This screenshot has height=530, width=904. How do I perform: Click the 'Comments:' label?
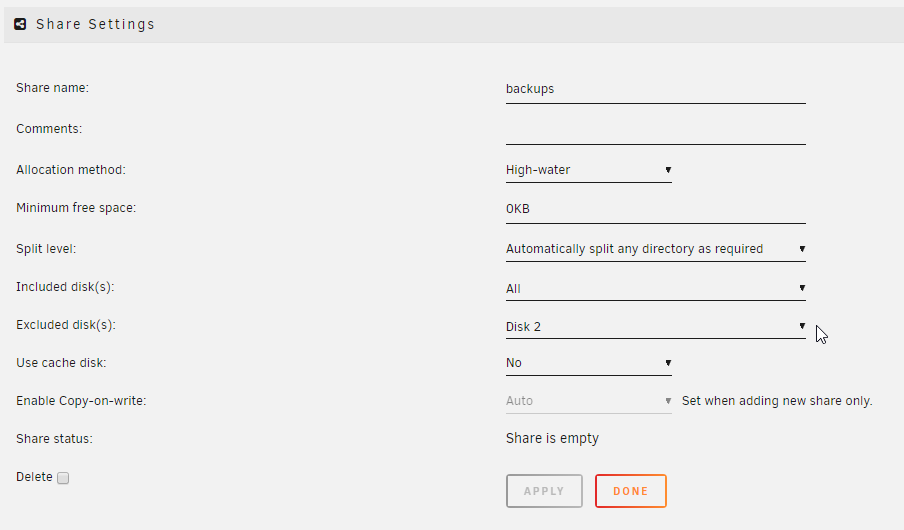coord(49,129)
